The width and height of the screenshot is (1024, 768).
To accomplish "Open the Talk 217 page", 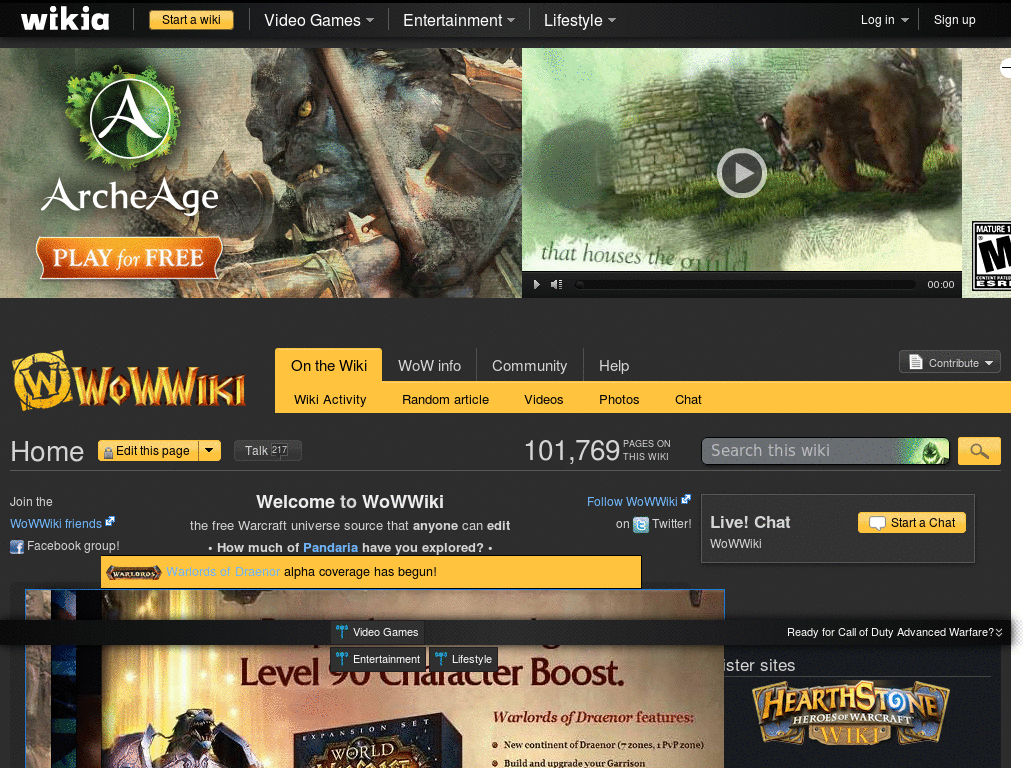I will 267,451.
